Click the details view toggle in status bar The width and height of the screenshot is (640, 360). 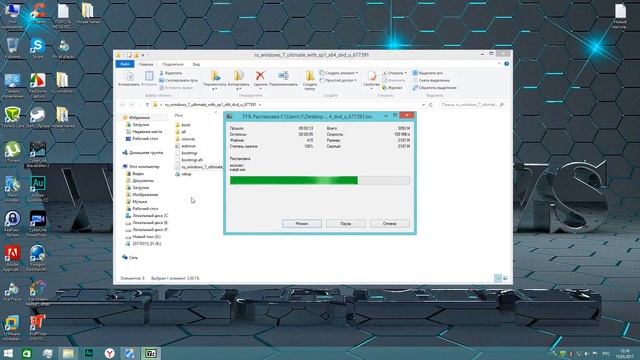coord(498,278)
